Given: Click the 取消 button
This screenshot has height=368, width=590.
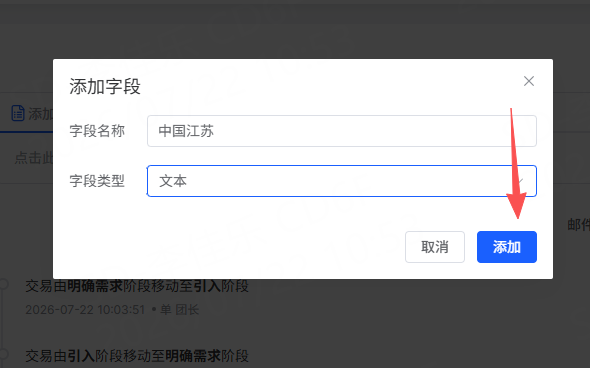Looking at the screenshot, I should point(435,247).
